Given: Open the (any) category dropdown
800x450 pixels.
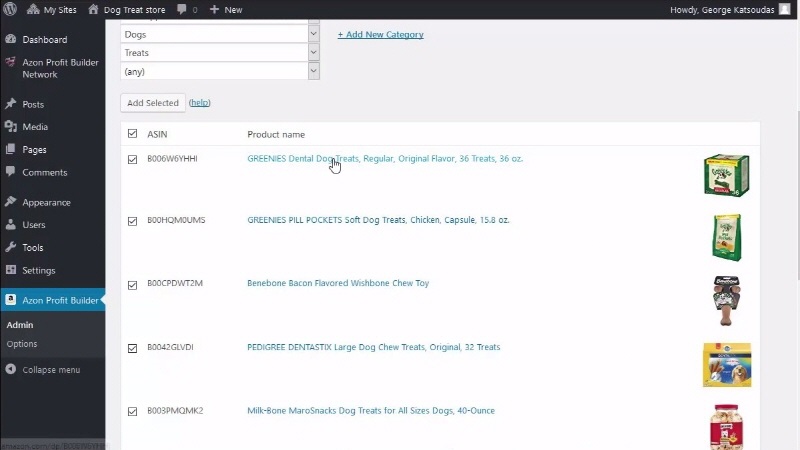Looking at the screenshot, I should 220,71.
